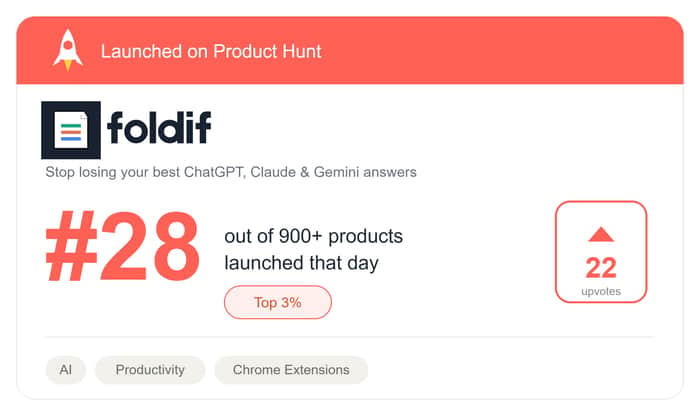This screenshot has width=700, height=411.
Task: Select the Productivity category tag
Action: pos(150,369)
